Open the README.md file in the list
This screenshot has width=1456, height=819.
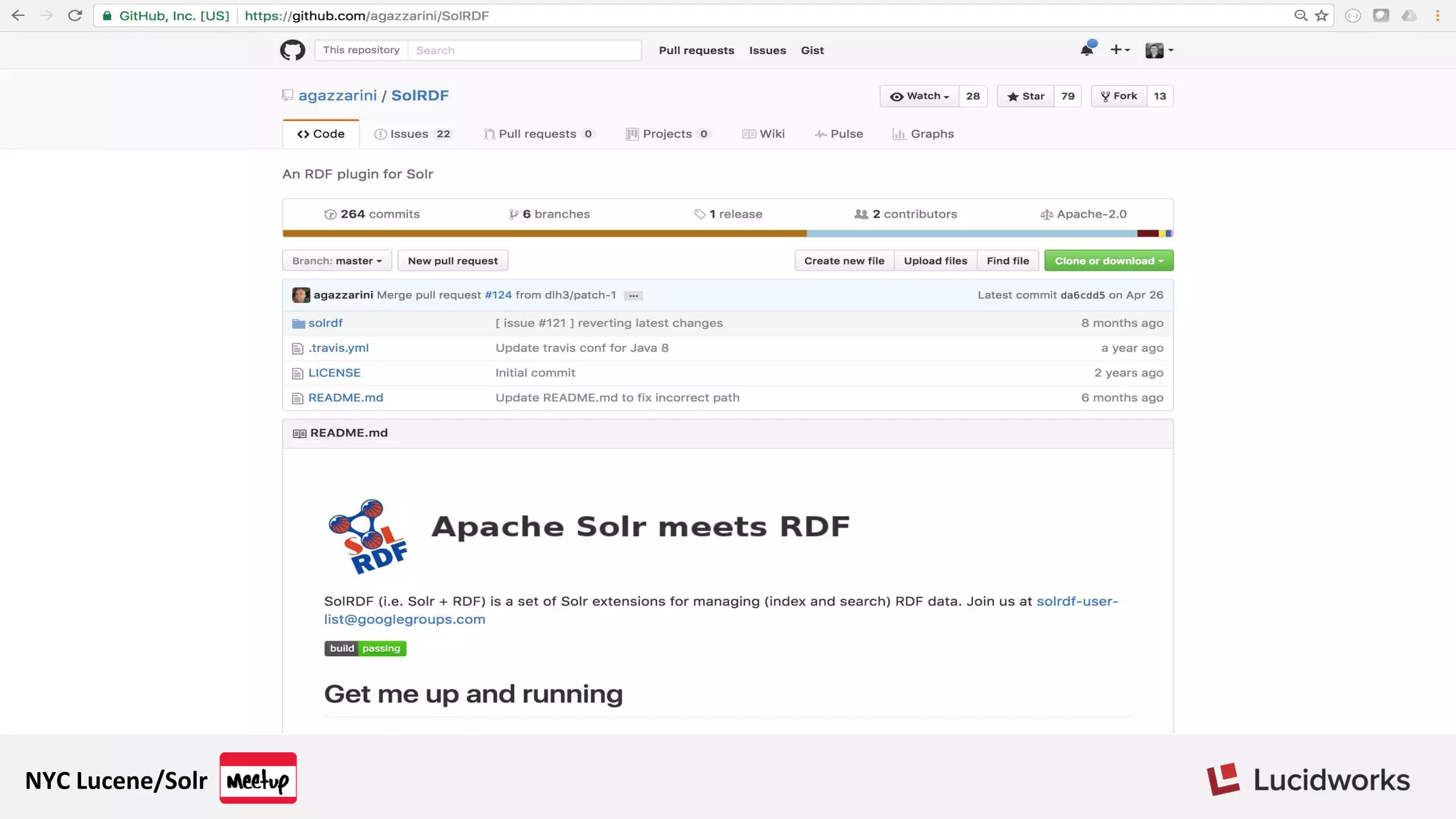click(x=346, y=397)
